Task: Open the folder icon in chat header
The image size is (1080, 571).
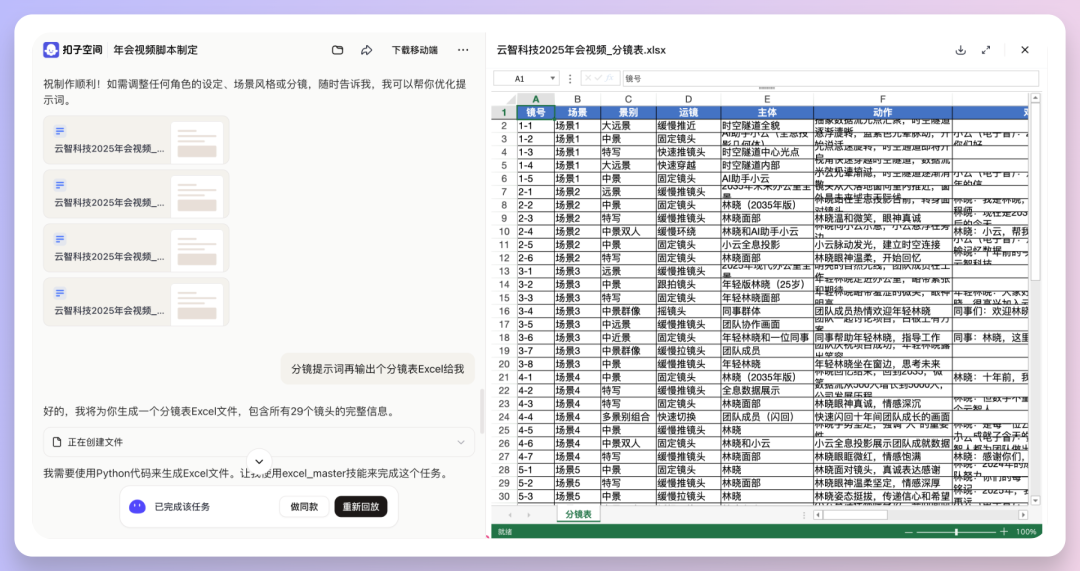Action: (338, 50)
